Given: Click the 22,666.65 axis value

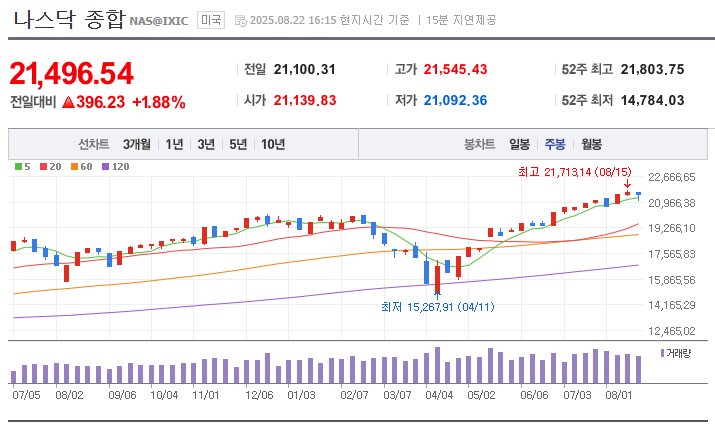Looking at the screenshot, I should click(672, 177).
